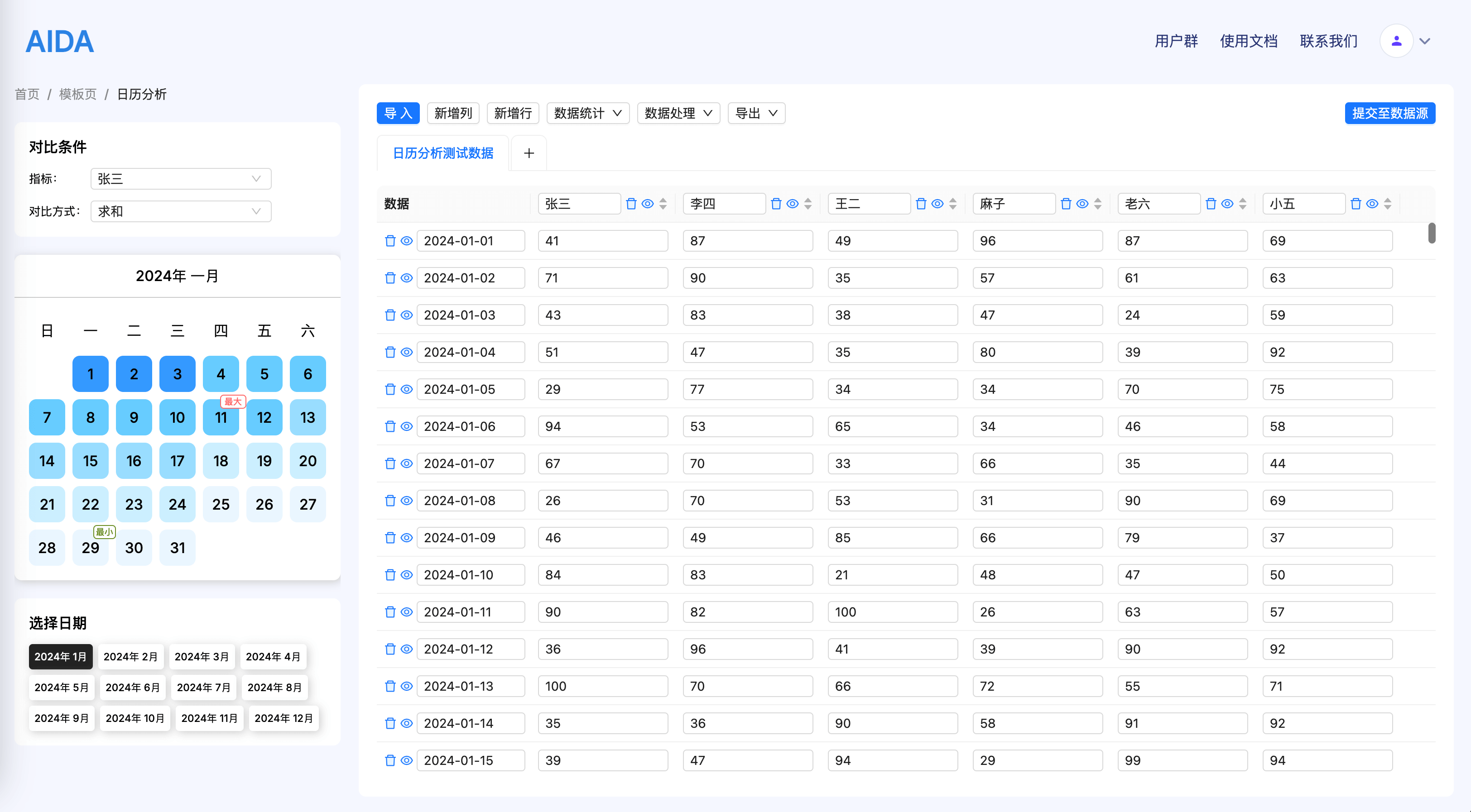The width and height of the screenshot is (1471, 812).
Task: Delete the 2024-01-10 row
Action: [x=390, y=575]
